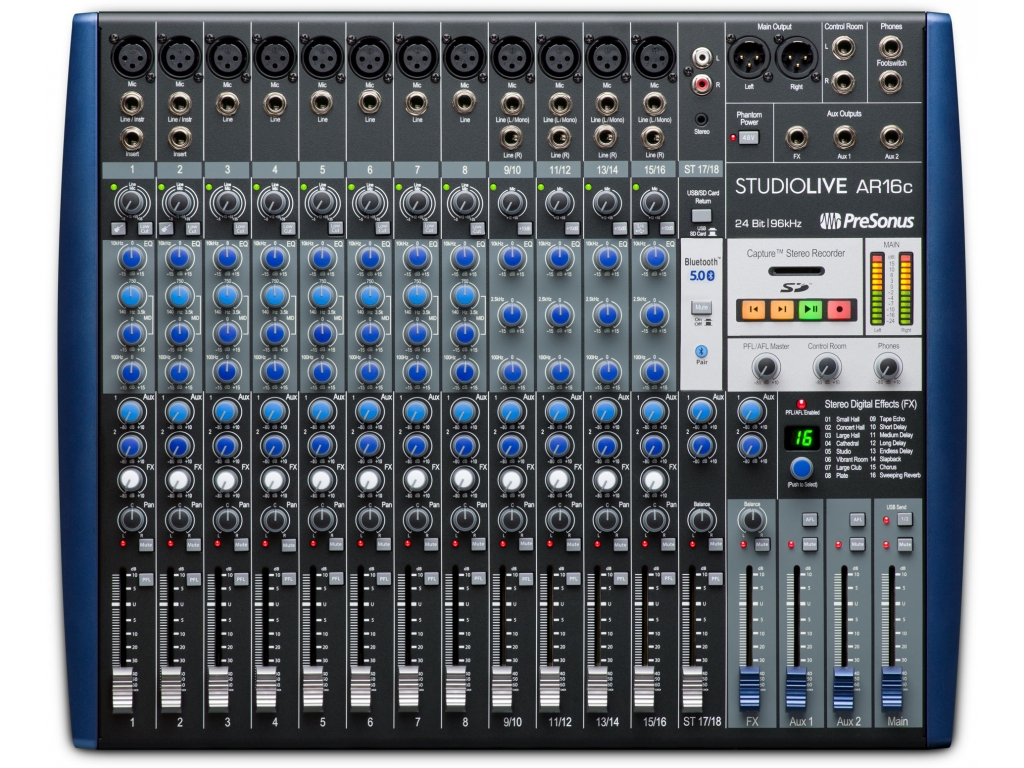Click the FX return fader cap
The width and height of the screenshot is (1024, 768).
coord(749,689)
